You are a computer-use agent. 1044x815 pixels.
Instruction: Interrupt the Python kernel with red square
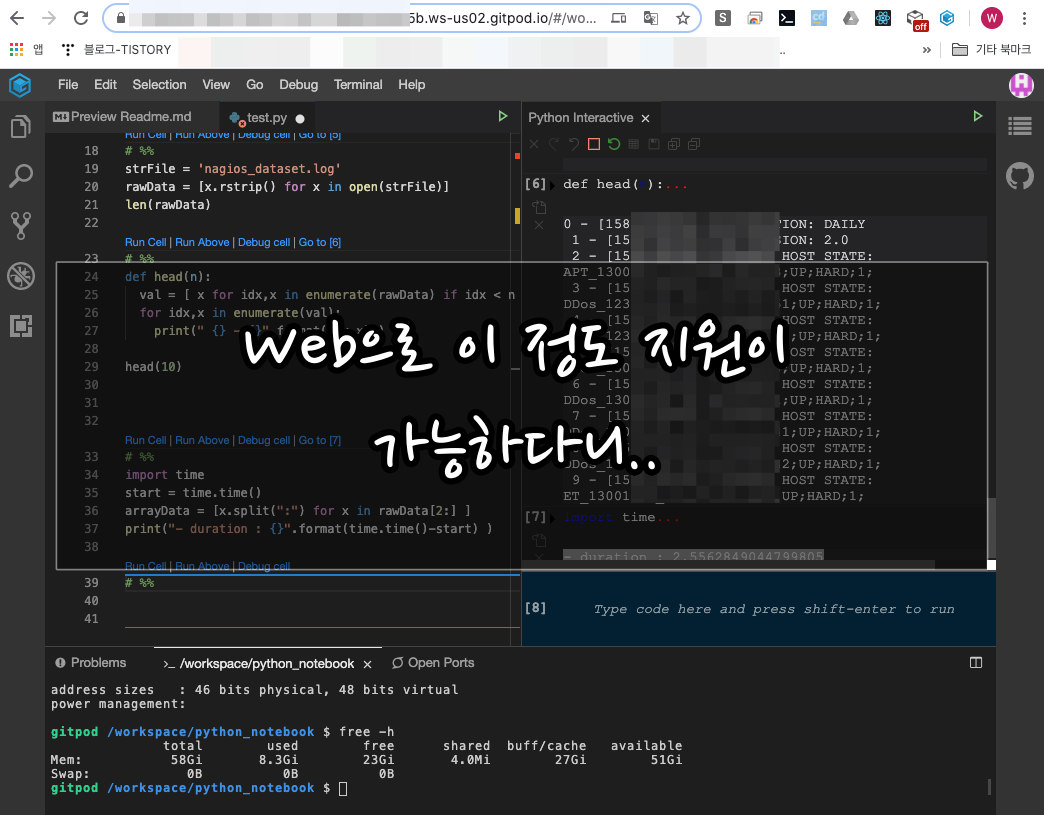tap(594, 144)
